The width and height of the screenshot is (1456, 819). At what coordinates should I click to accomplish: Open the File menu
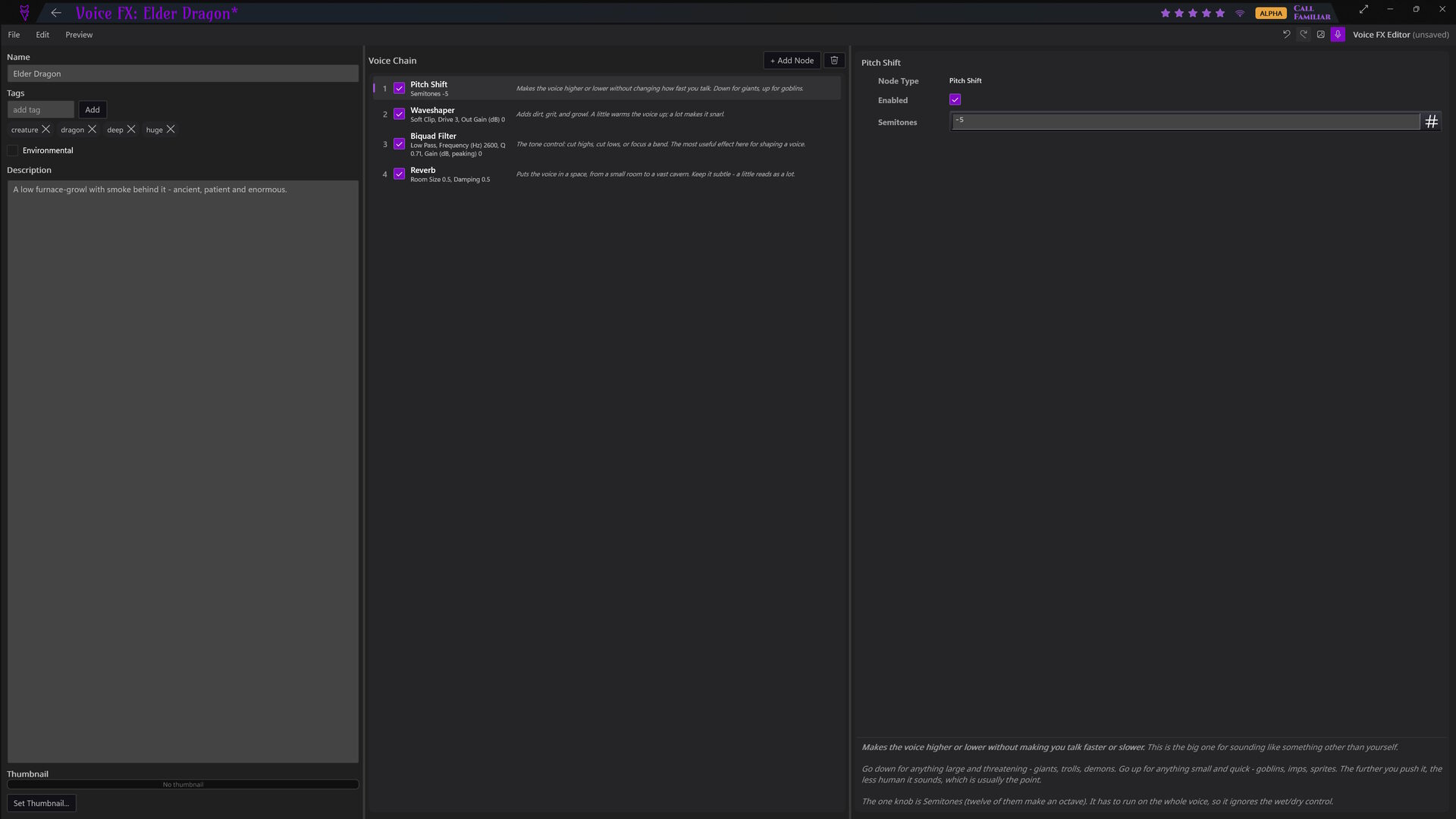click(x=14, y=35)
